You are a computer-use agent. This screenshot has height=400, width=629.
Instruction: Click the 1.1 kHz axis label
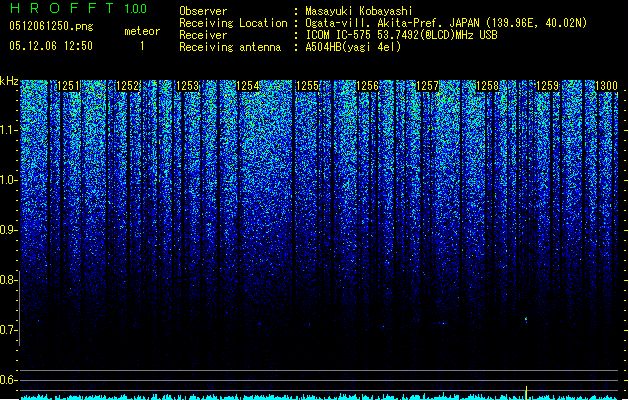pyautogui.click(x=8, y=130)
